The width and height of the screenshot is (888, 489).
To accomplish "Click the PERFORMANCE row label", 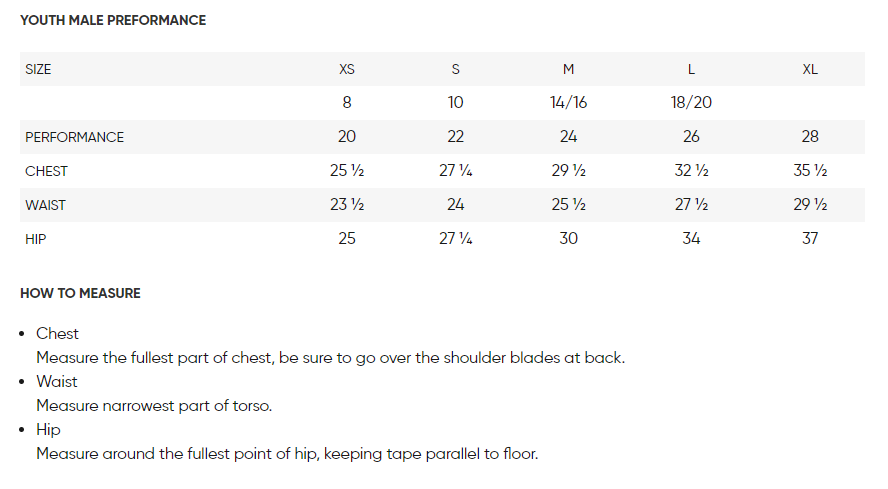I will [x=74, y=137].
